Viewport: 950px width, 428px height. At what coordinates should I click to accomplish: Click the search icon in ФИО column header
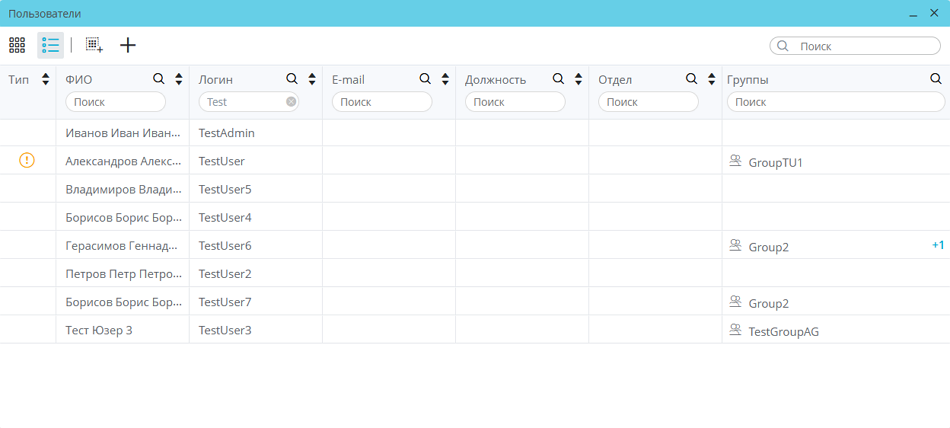(x=159, y=79)
